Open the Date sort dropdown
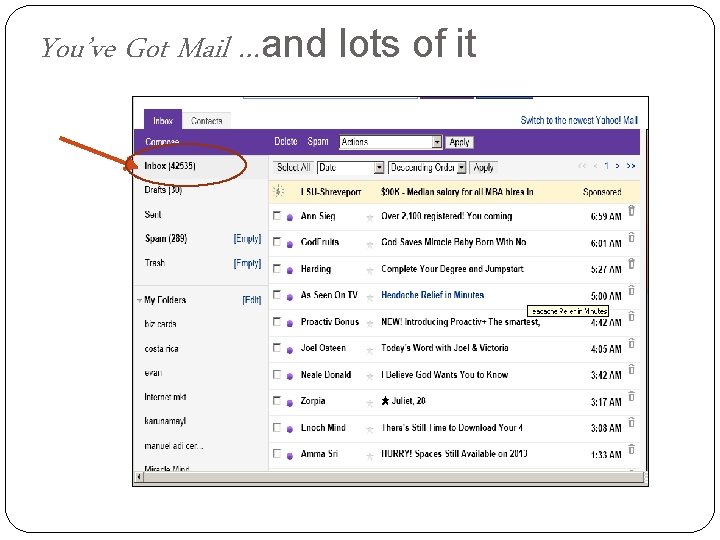 point(350,168)
